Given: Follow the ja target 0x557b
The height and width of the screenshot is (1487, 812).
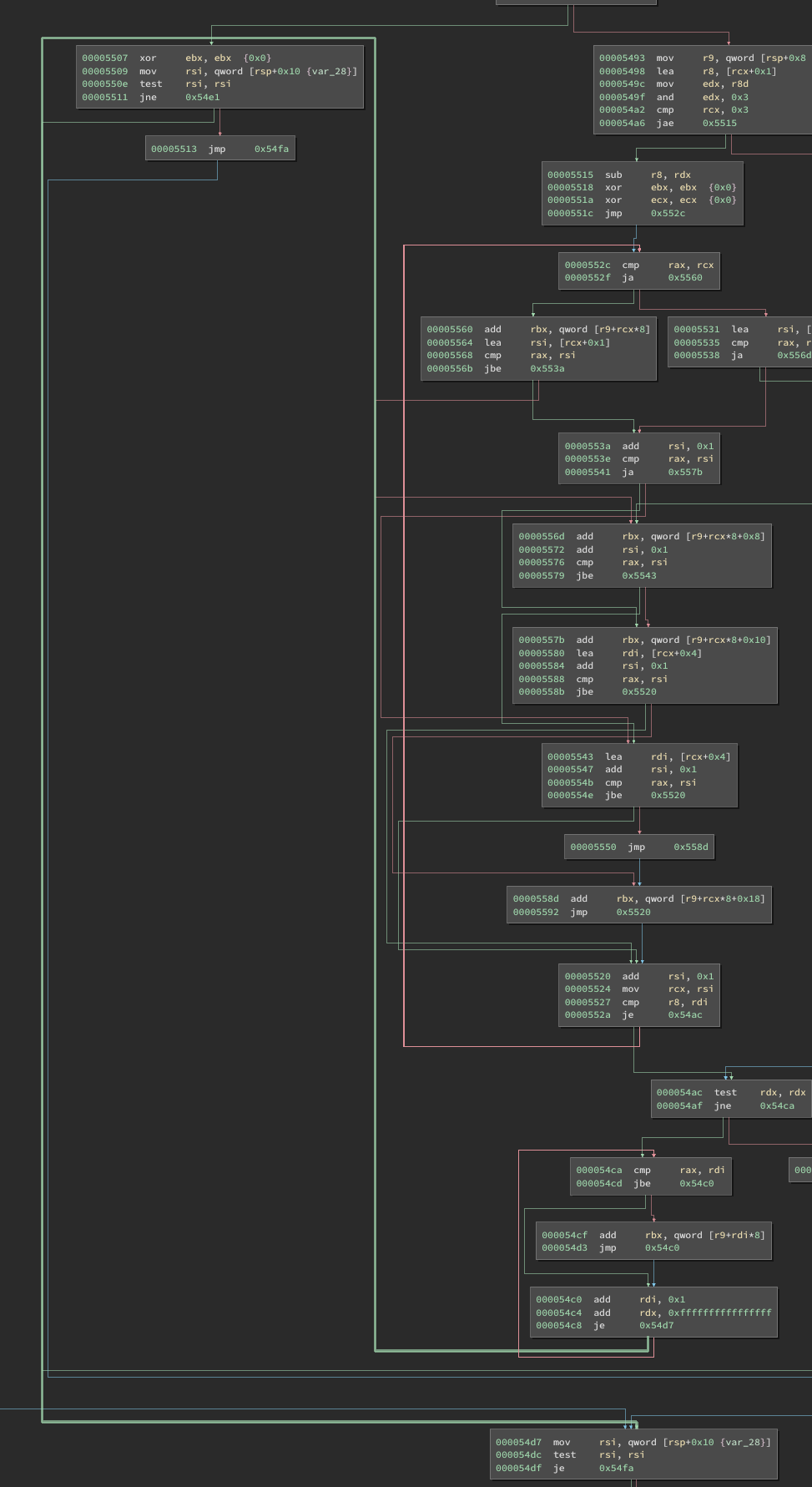Looking at the screenshot, I should click(x=685, y=472).
